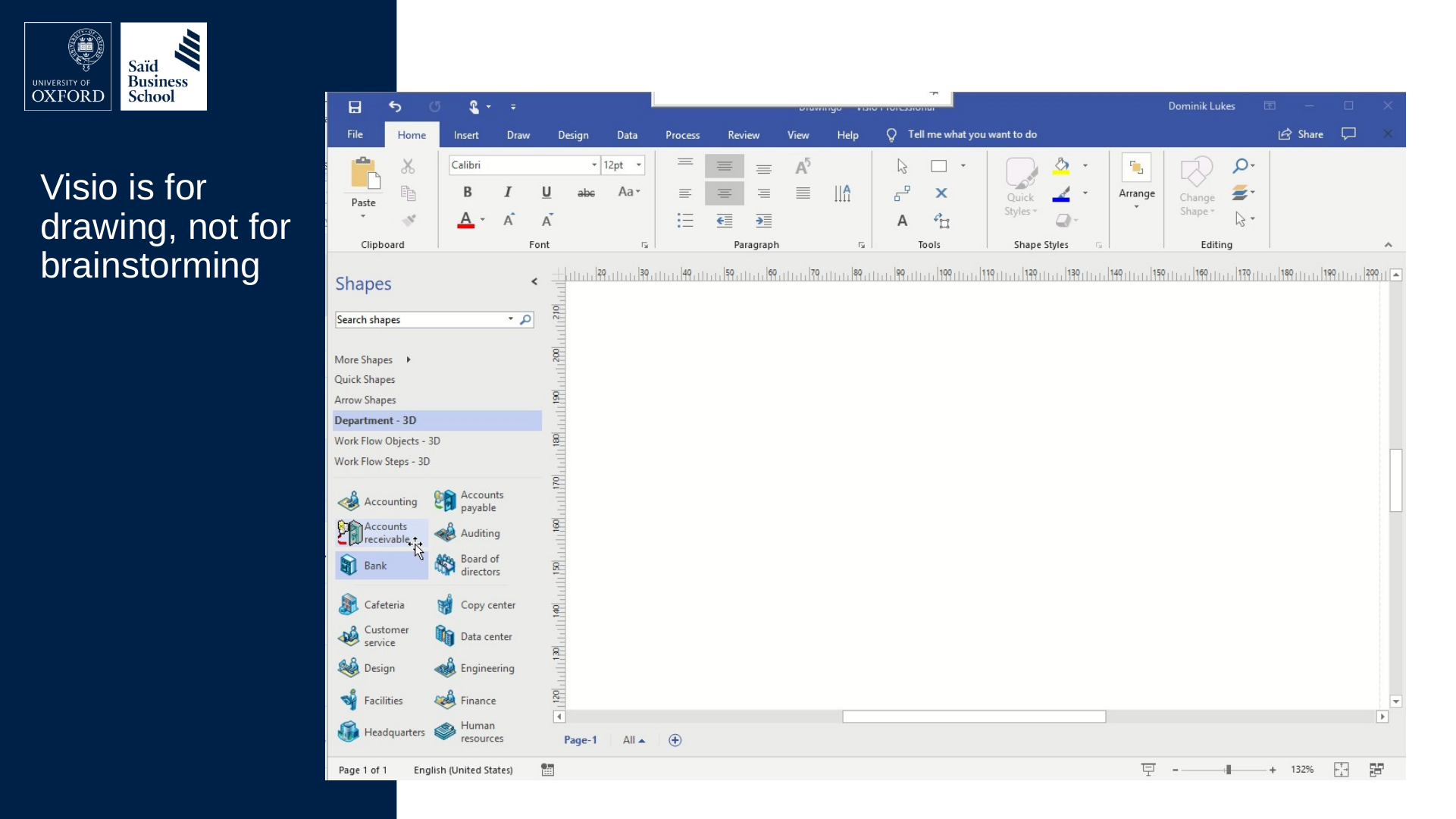Open the Change Case 'Aa' dropdown
1456x819 pixels.
click(x=629, y=193)
